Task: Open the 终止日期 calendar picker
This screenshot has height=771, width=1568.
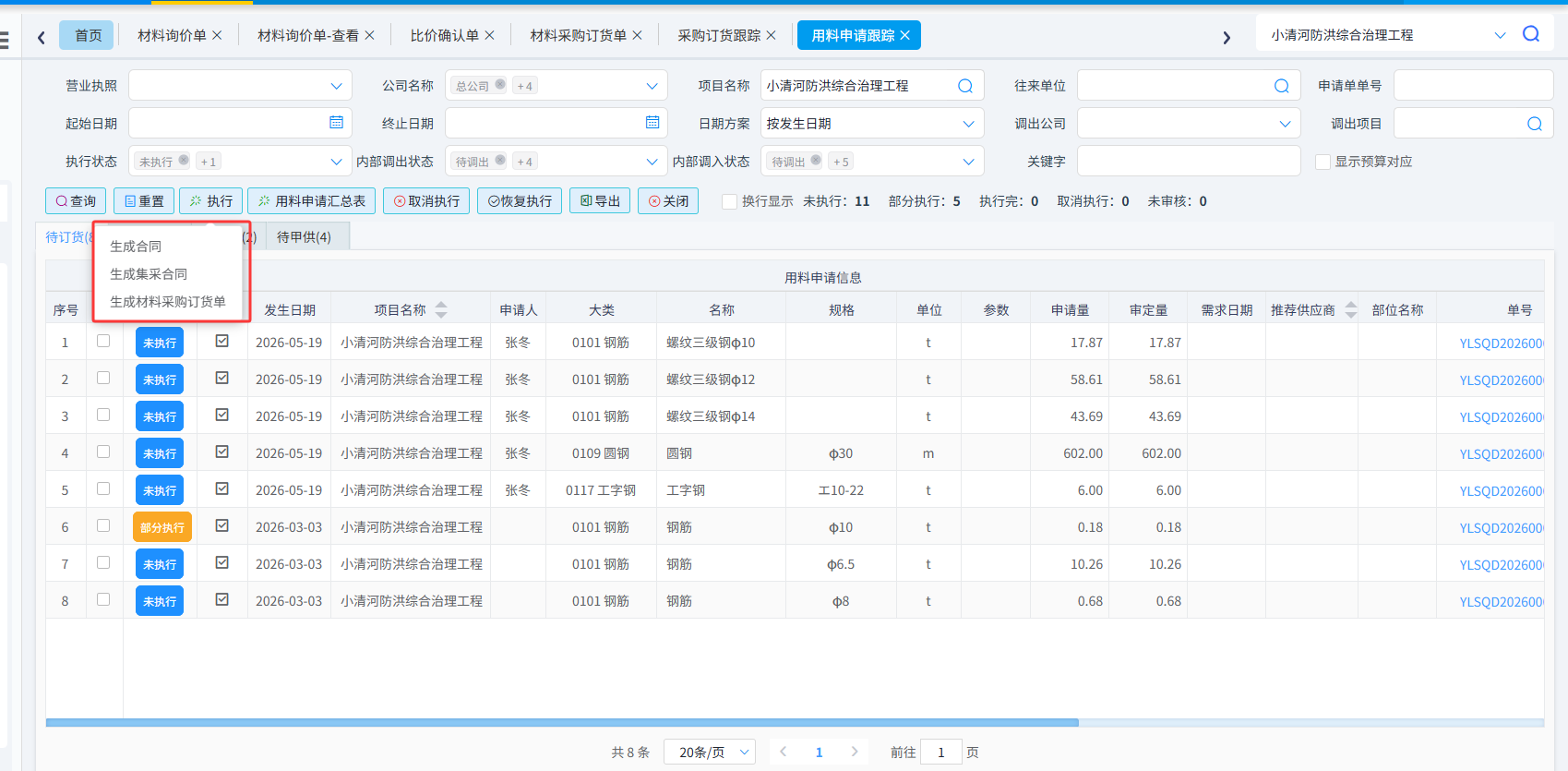Action: (652, 123)
